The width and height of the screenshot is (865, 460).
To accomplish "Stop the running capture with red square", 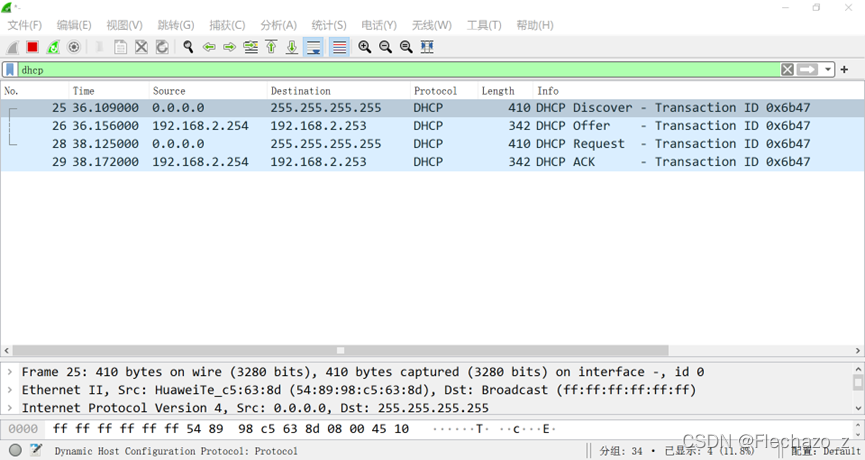I will coord(33,47).
